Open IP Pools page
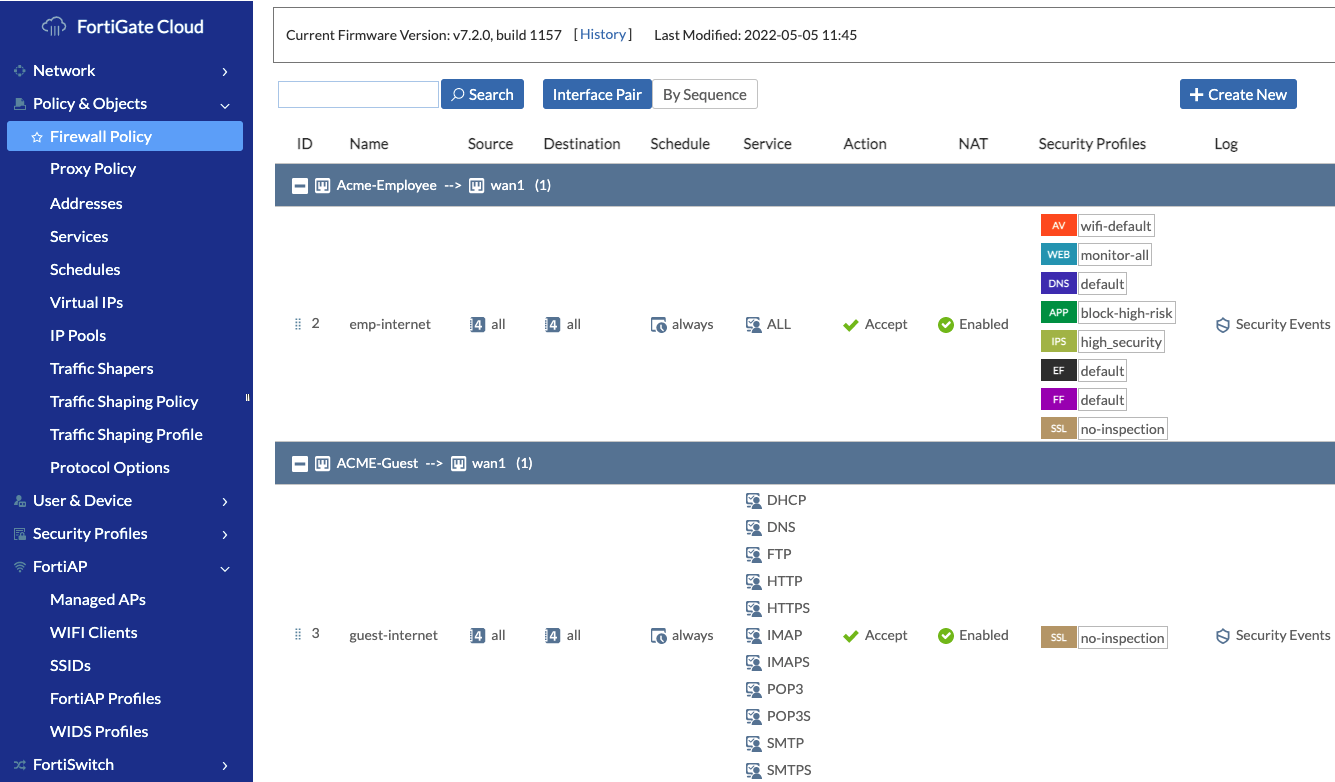Viewport: 1335px width, 782px height. (78, 335)
